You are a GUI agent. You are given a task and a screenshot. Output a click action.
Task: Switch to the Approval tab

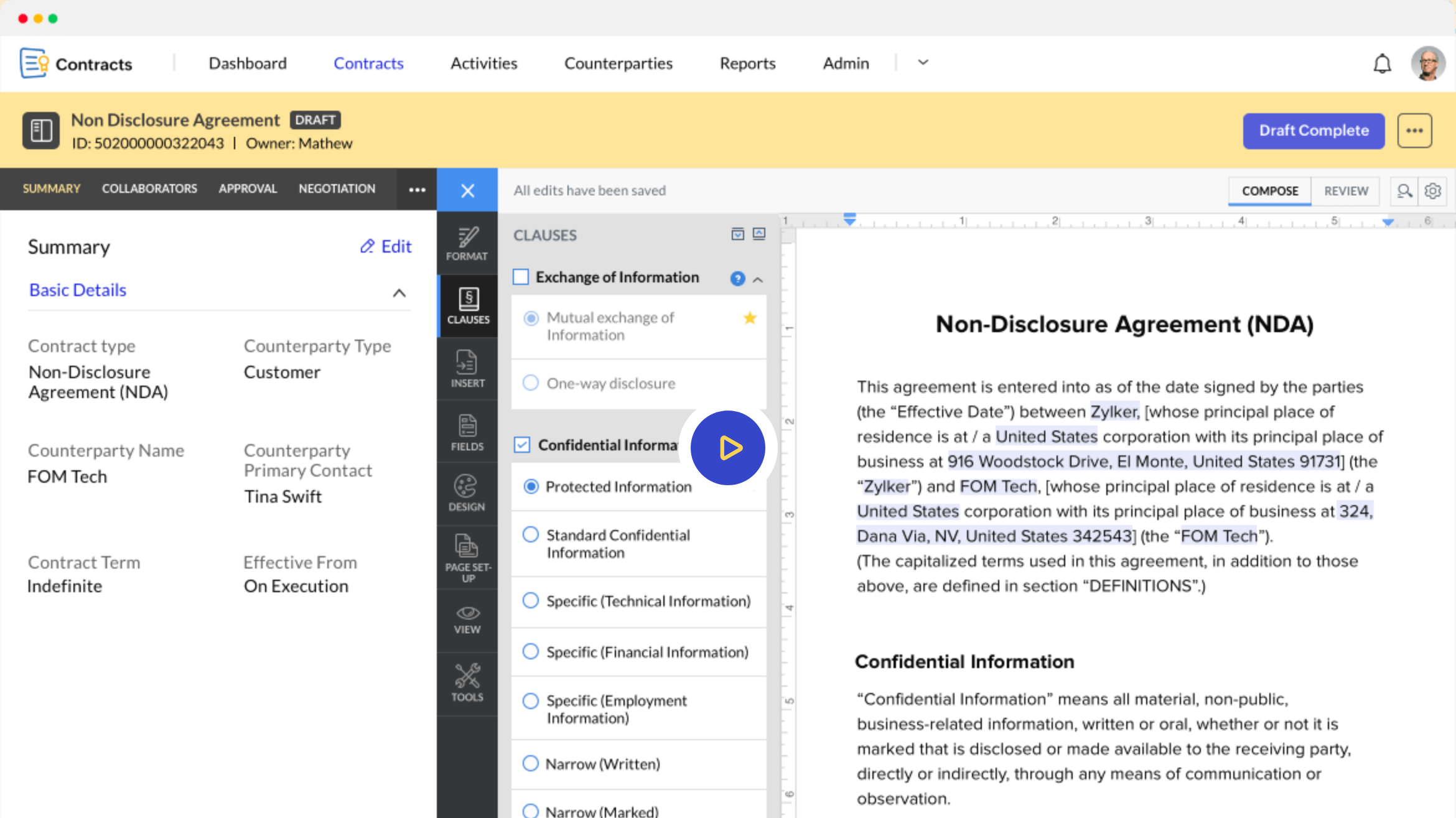click(248, 188)
